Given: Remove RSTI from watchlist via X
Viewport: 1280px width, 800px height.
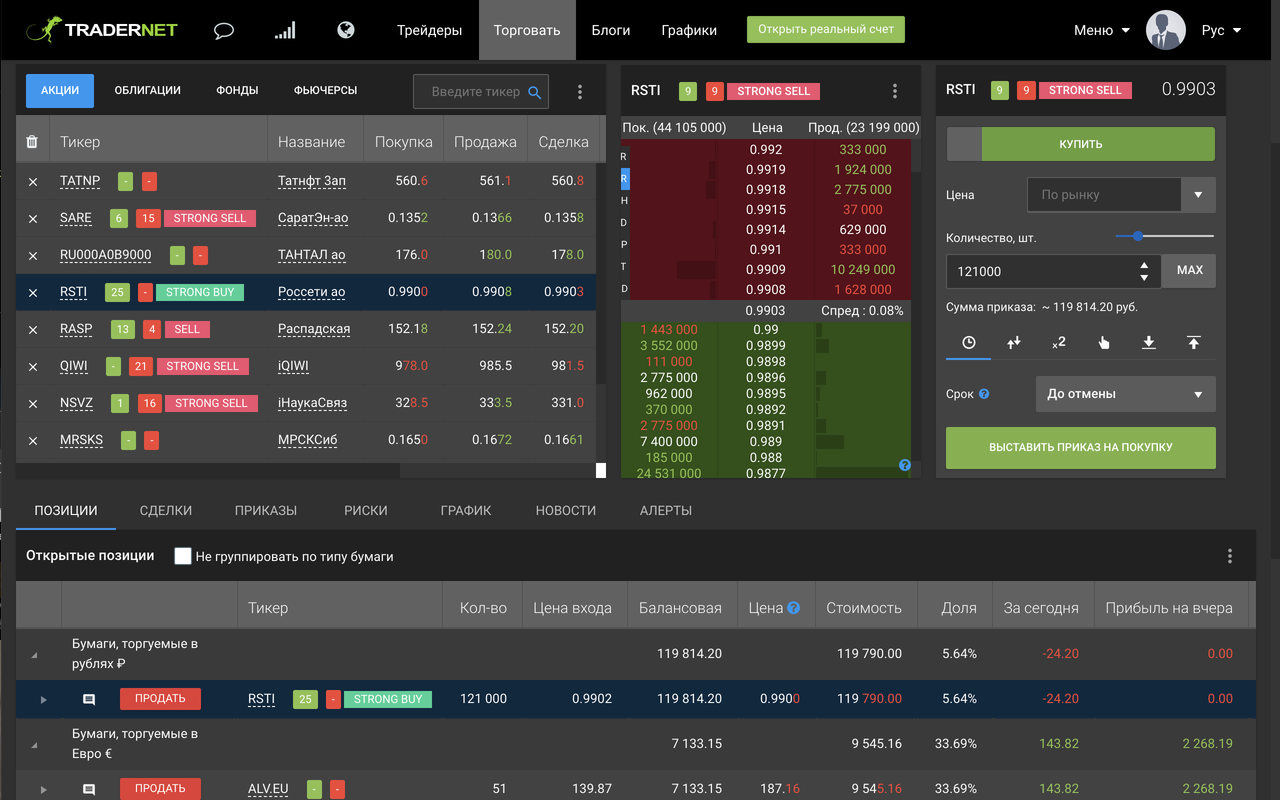Looking at the screenshot, I should coord(33,293).
